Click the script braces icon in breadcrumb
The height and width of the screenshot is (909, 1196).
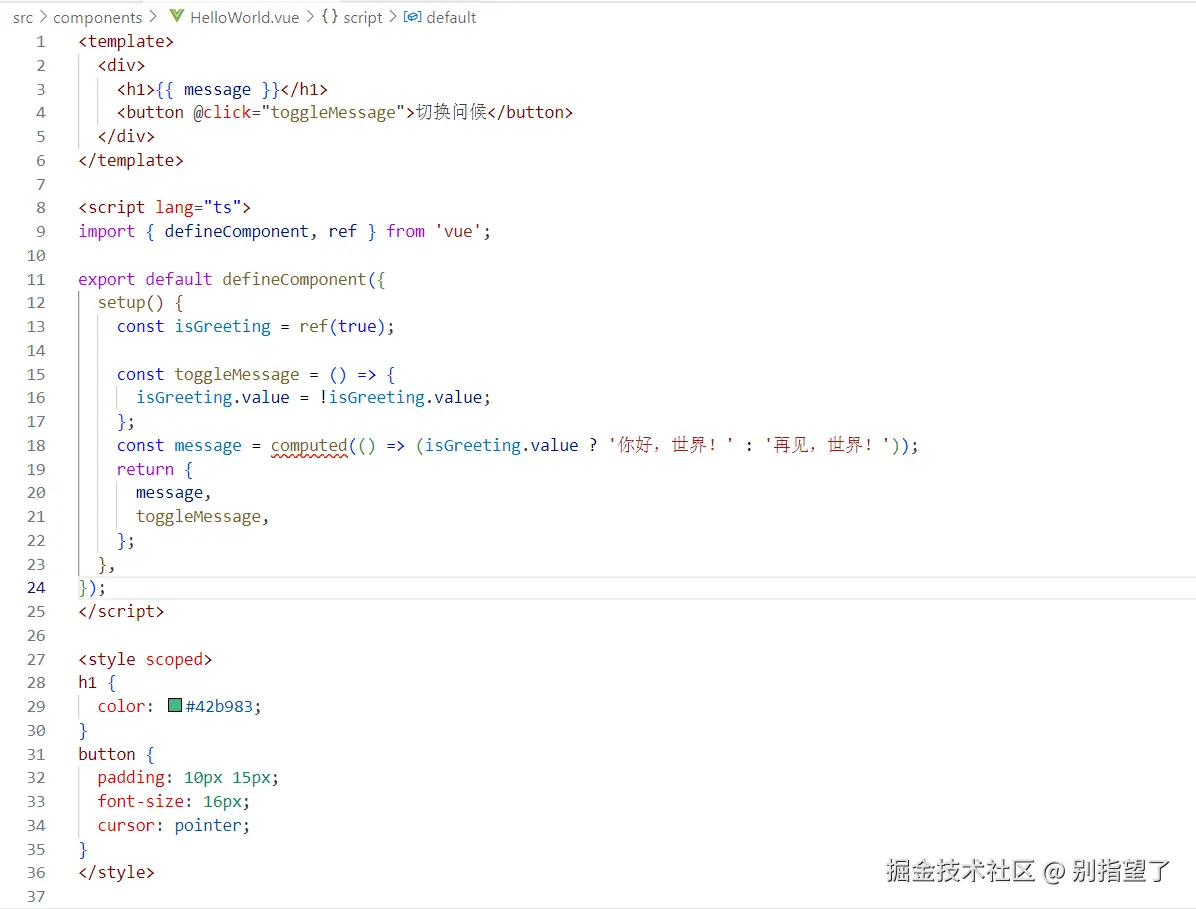coord(330,16)
